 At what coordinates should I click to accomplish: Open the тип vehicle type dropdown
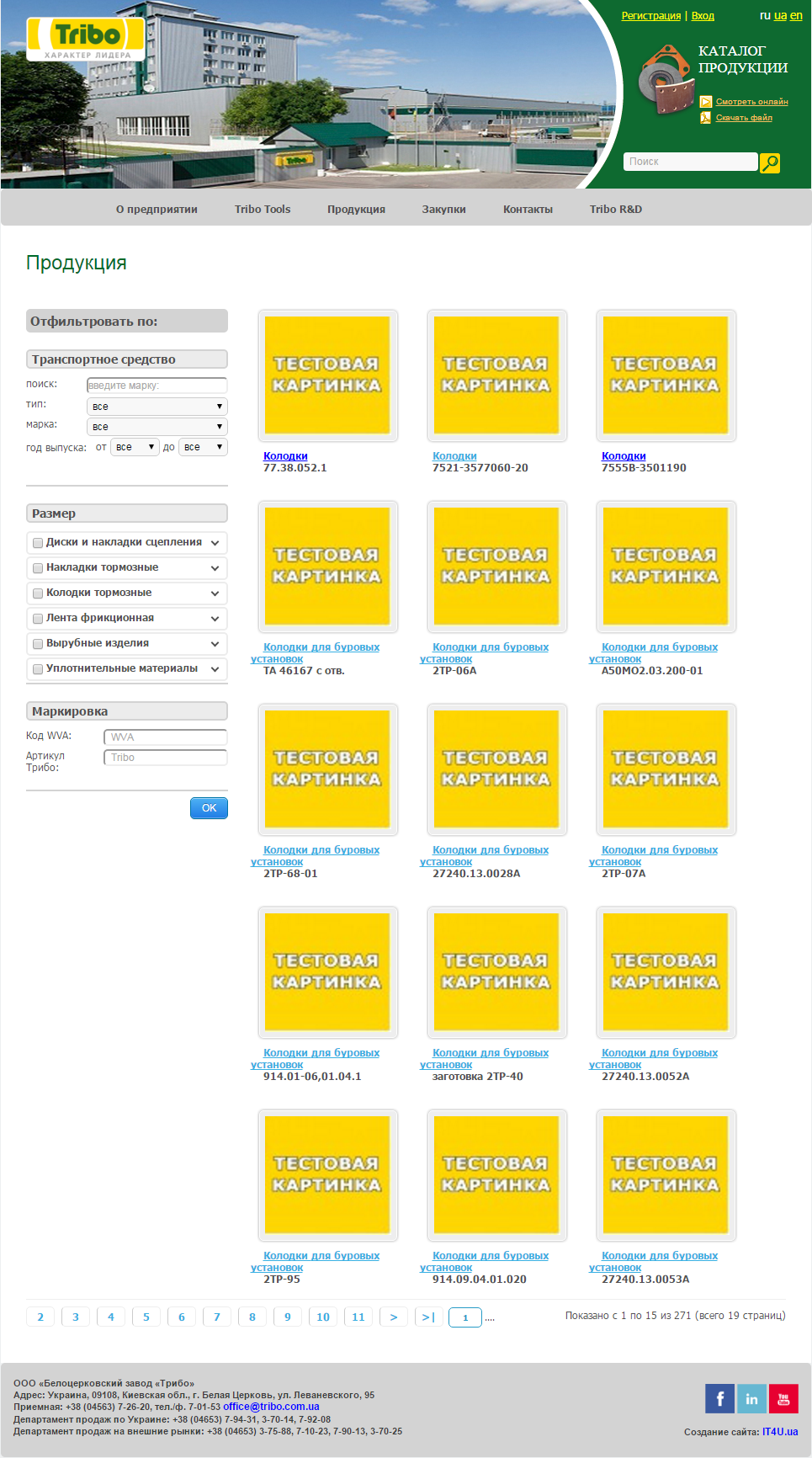[157, 406]
